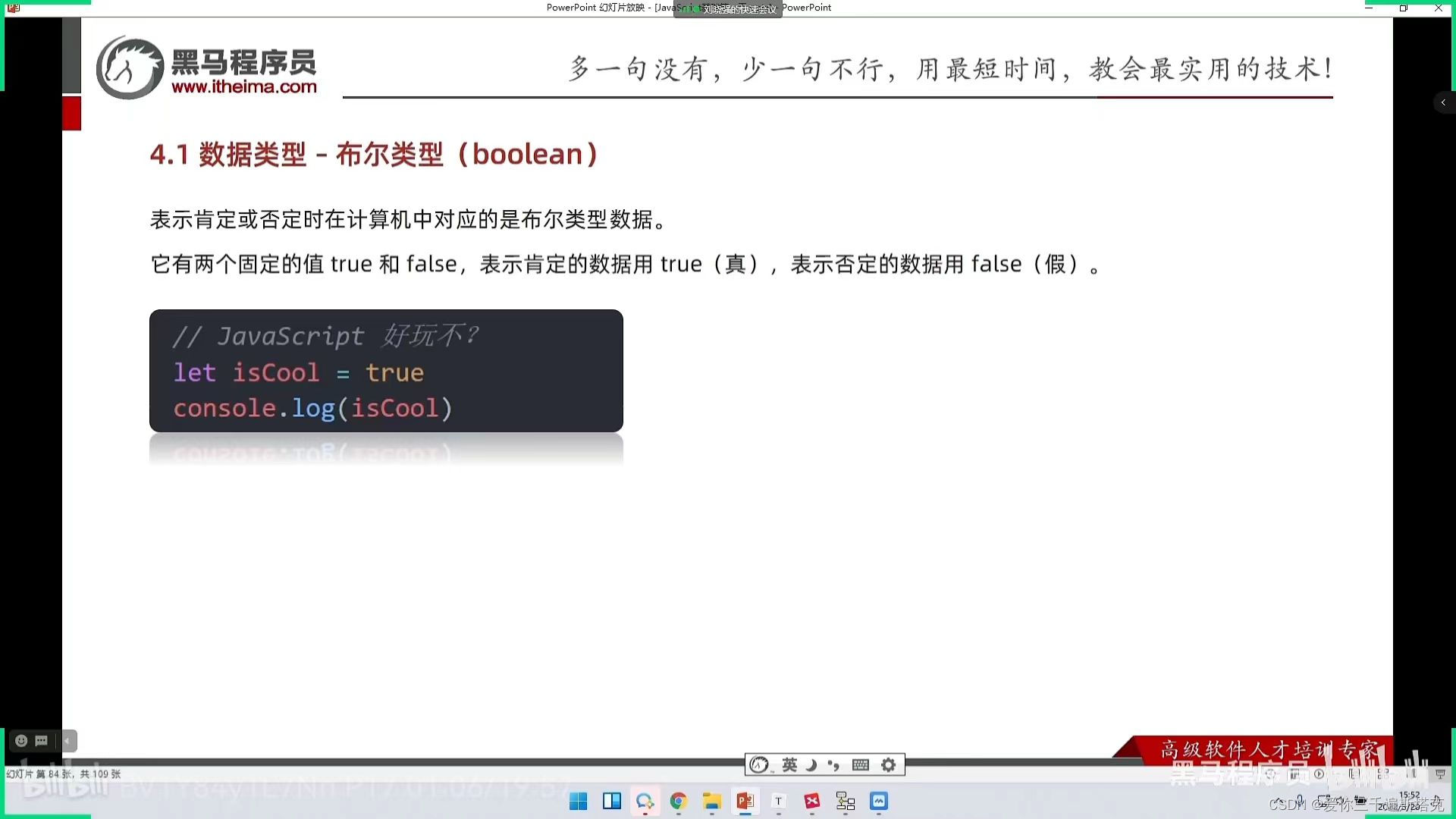Screen dimensions: 1456x819
Task: Click the emoji reaction smiley icon
Action: 21,741
